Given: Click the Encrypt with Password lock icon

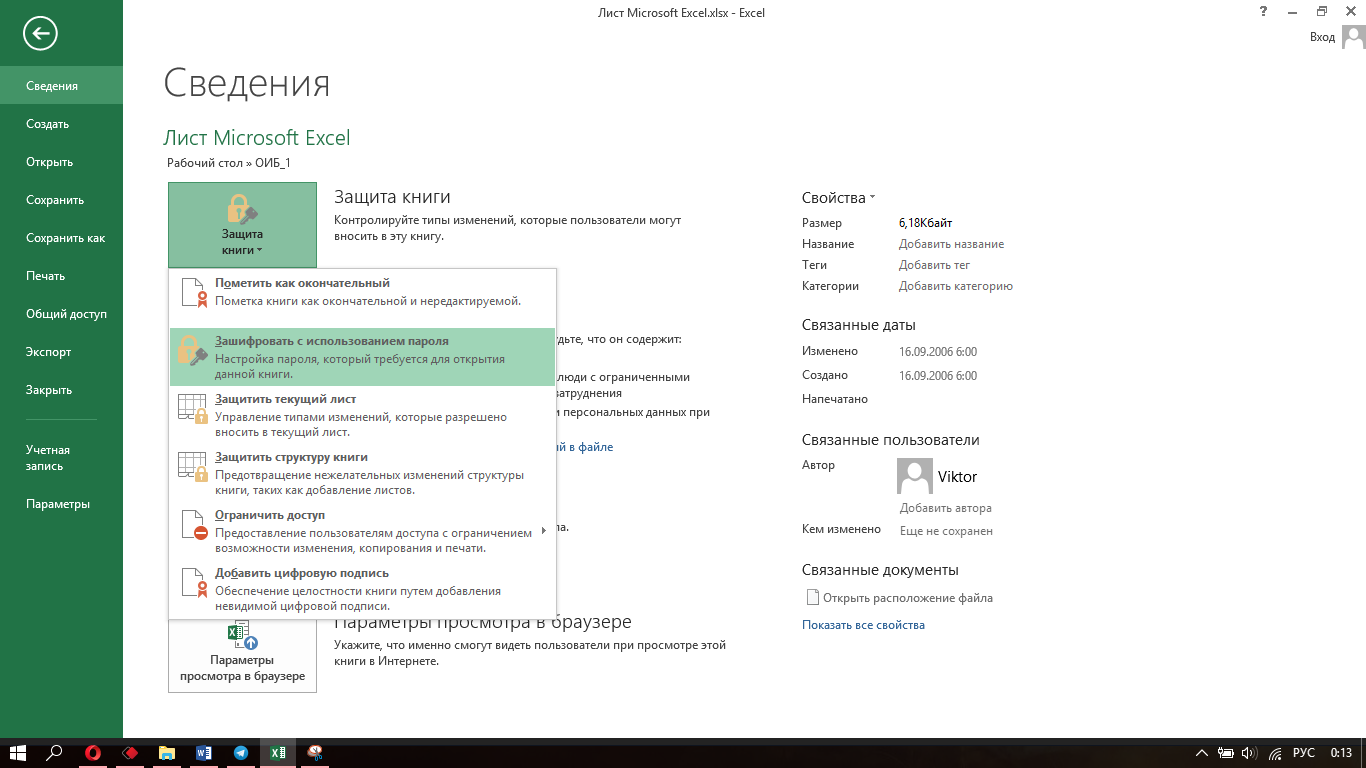Looking at the screenshot, I should point(192,350).
